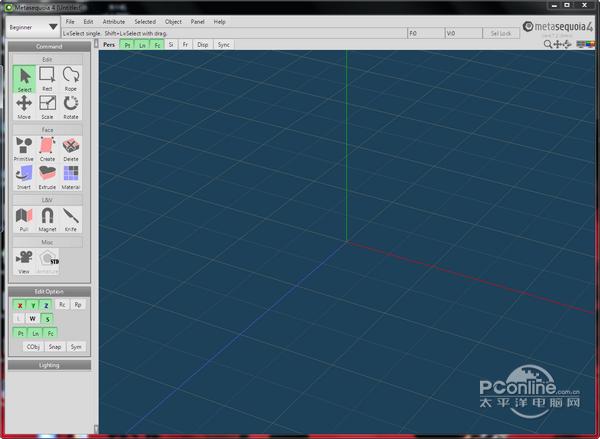Toggle the X axis edit option

pyautogui.click(x=20, y=305)
